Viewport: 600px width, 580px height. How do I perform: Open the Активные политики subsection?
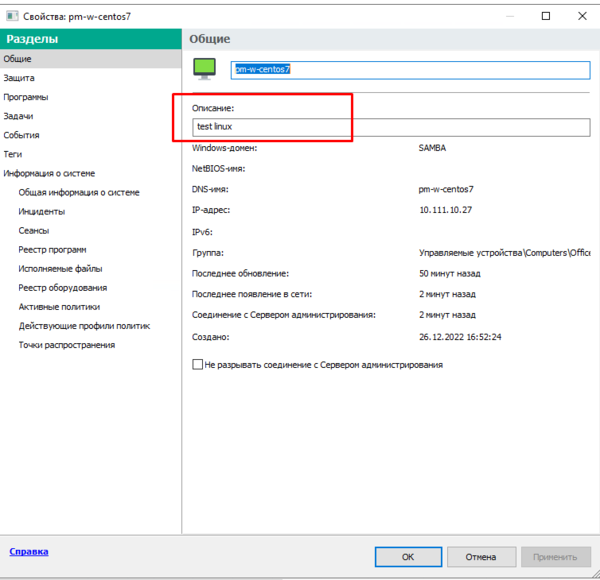pos(59,307)
